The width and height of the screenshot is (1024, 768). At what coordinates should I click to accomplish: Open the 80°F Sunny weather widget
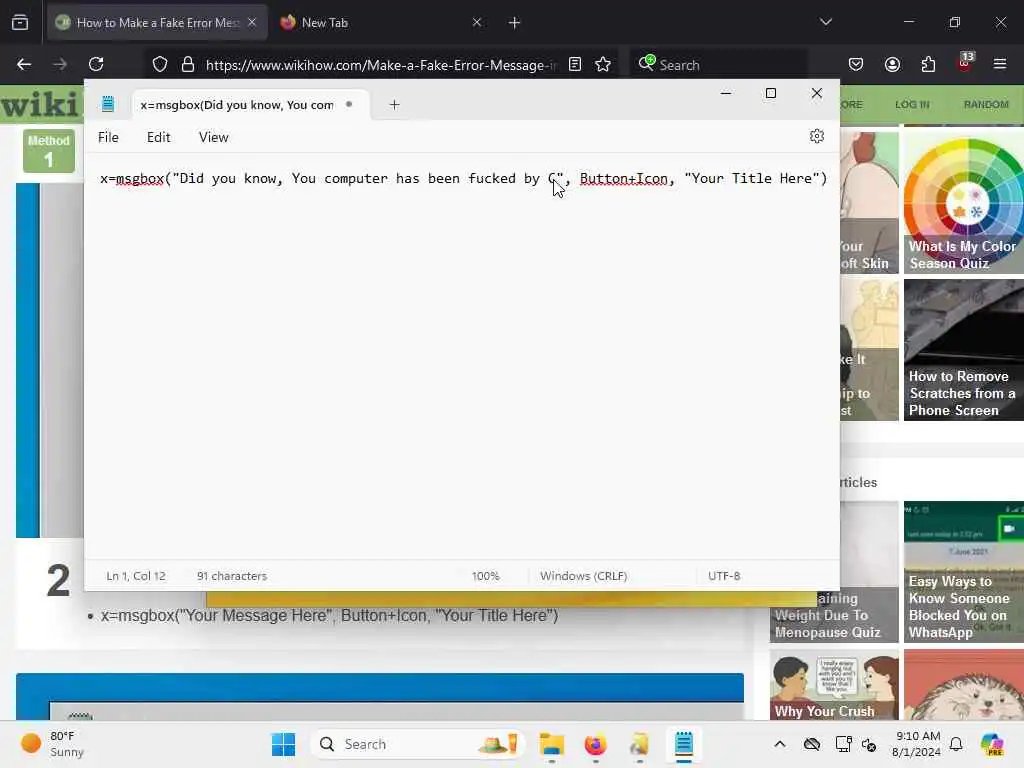pos(52,744)
